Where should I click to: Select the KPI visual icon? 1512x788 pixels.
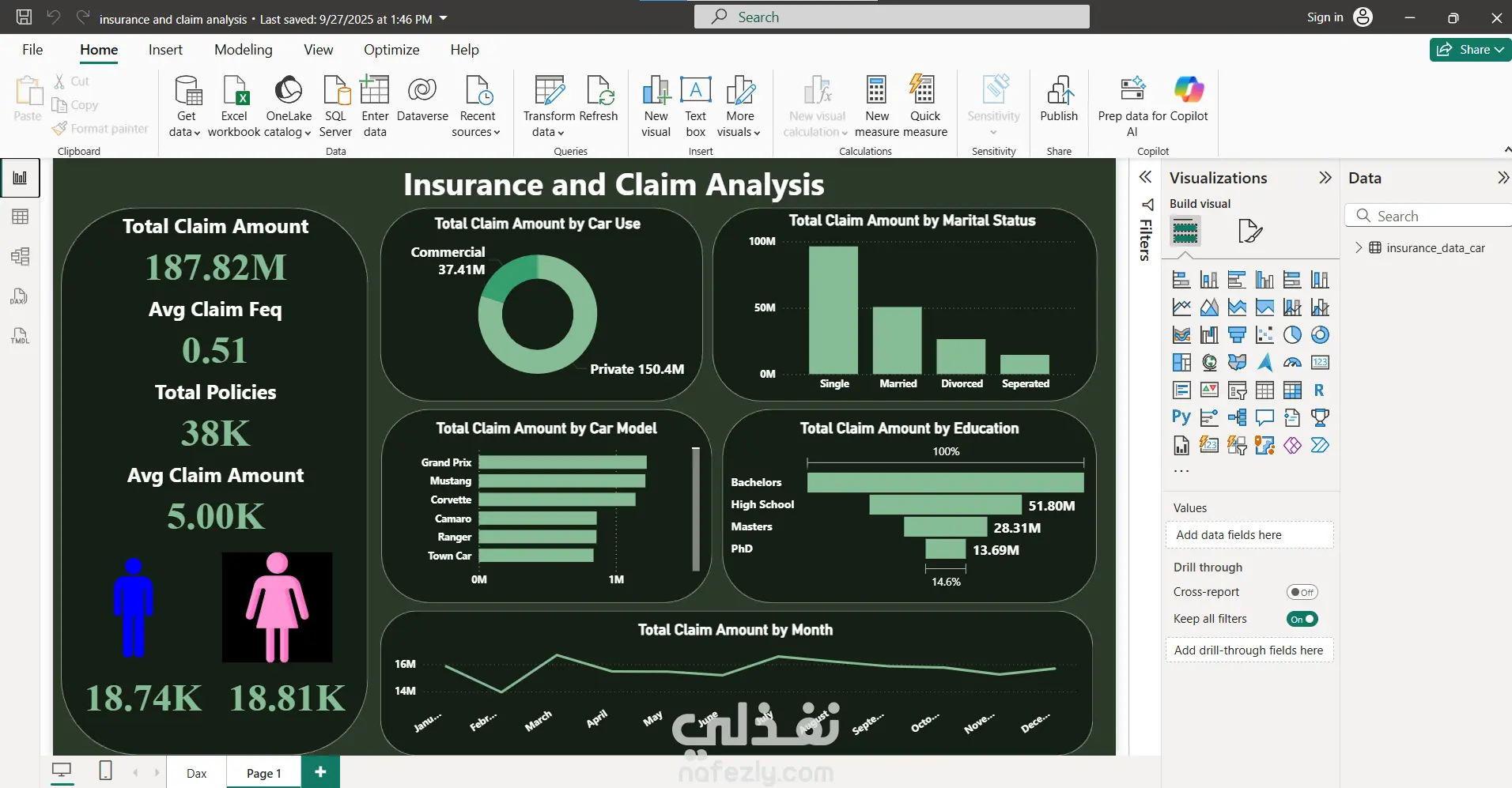(1209, 390)
